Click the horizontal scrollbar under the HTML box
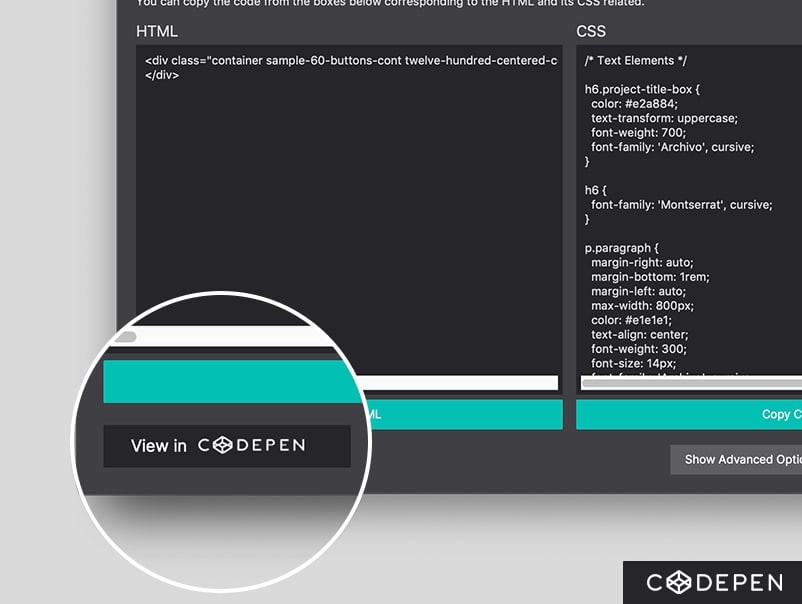 pos(460,383)
